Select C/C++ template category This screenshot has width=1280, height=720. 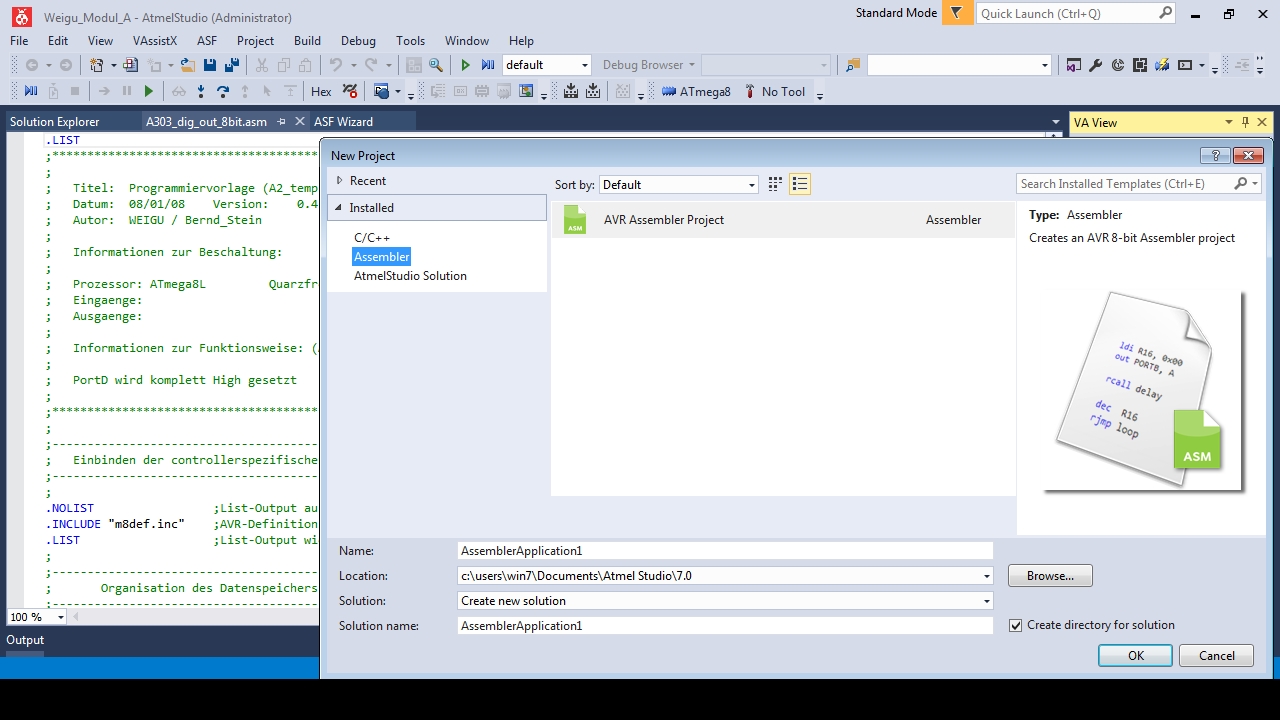point(372,238)
